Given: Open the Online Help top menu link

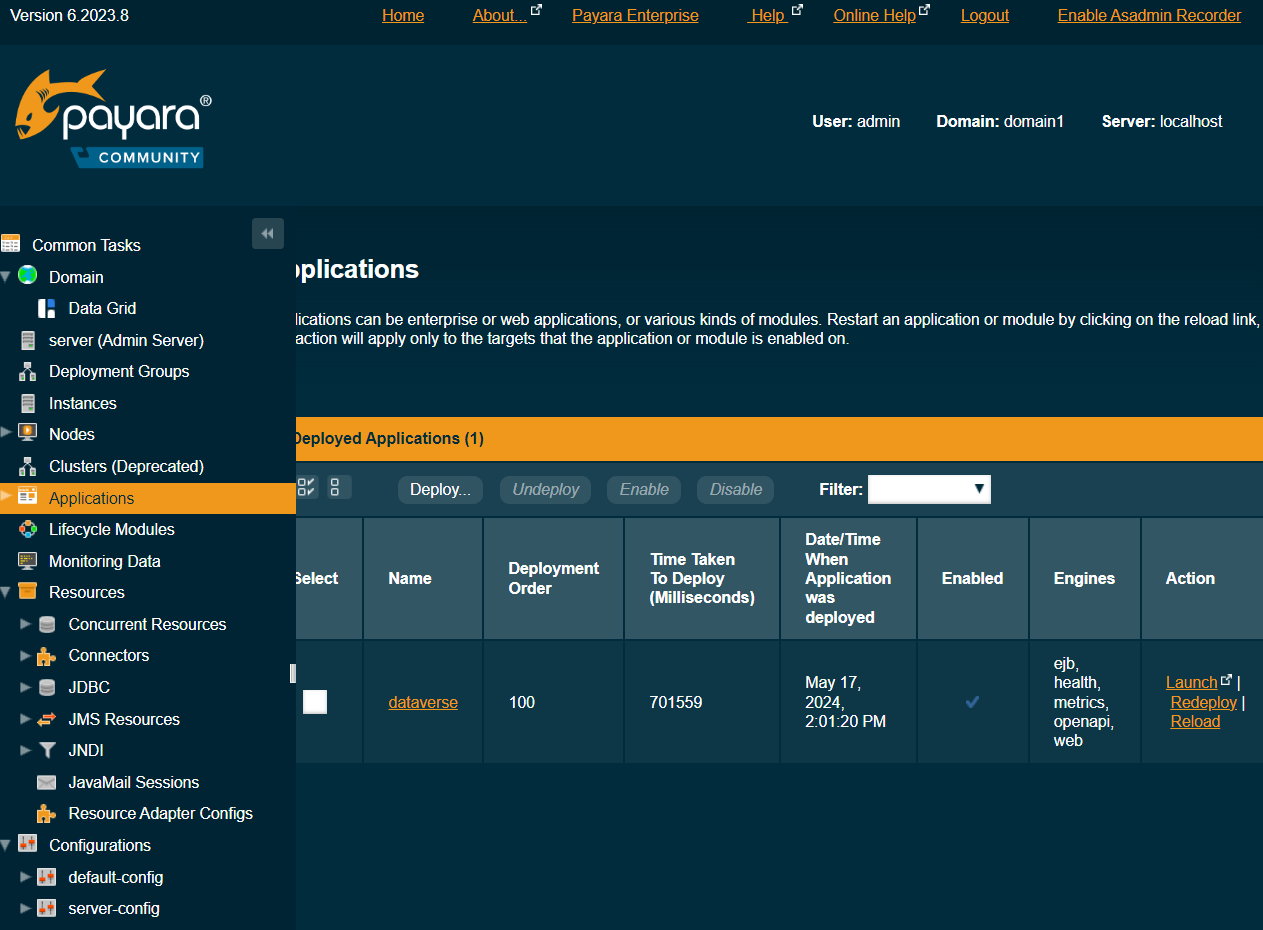Looking at the screenshot, I should pyautogui.click(x=874, y=16).
